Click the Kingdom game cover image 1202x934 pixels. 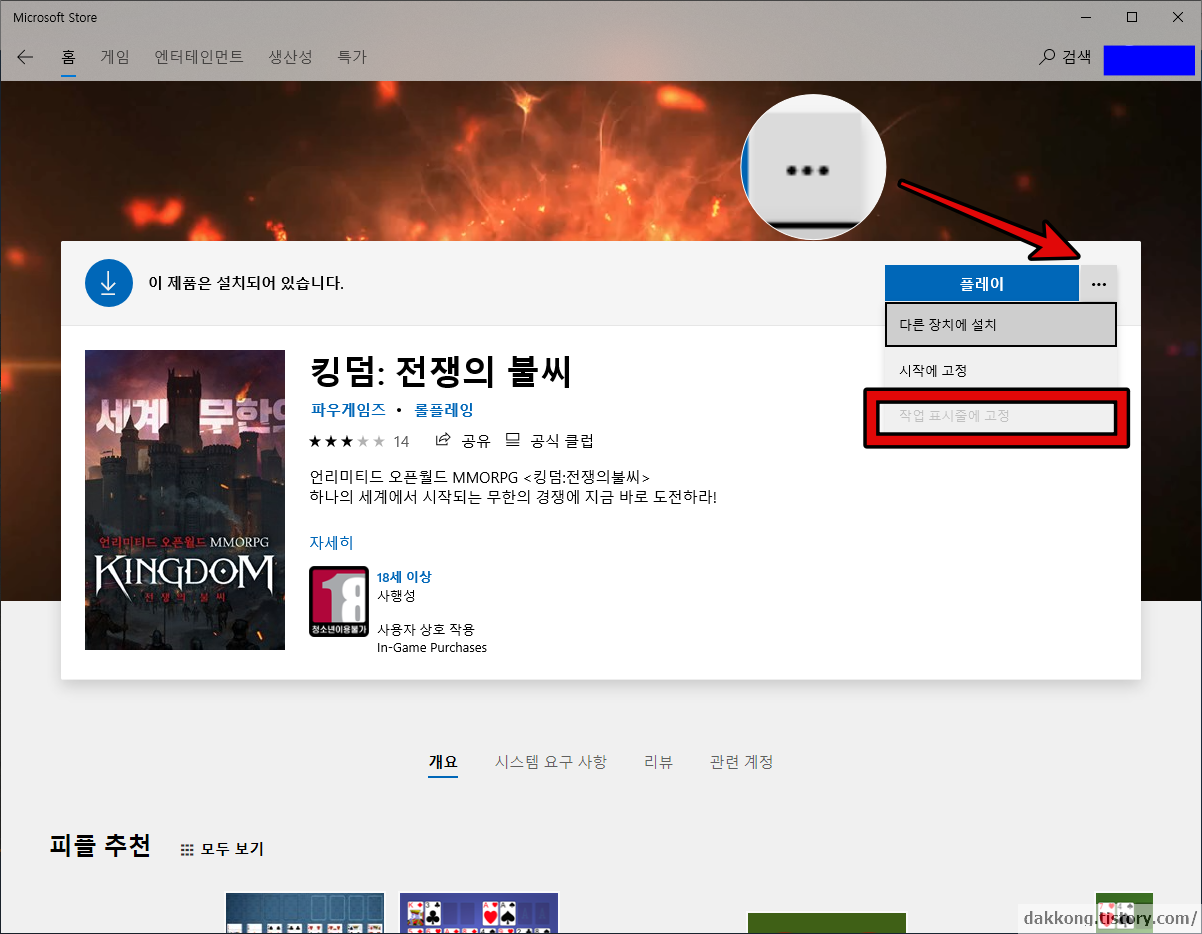click(x=185, y=500)
